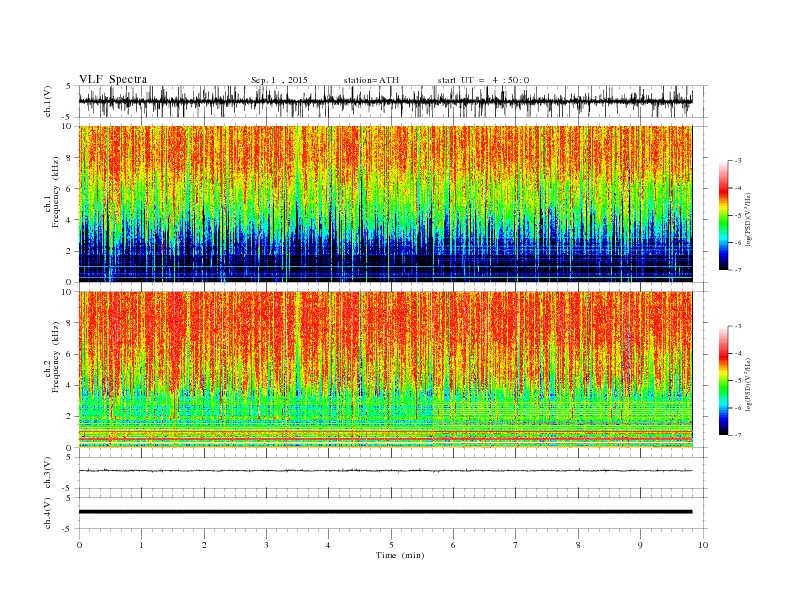Click the '-7' label on the ch.2 colorbar
Viewport: 792px width, 612px height.
737,435
